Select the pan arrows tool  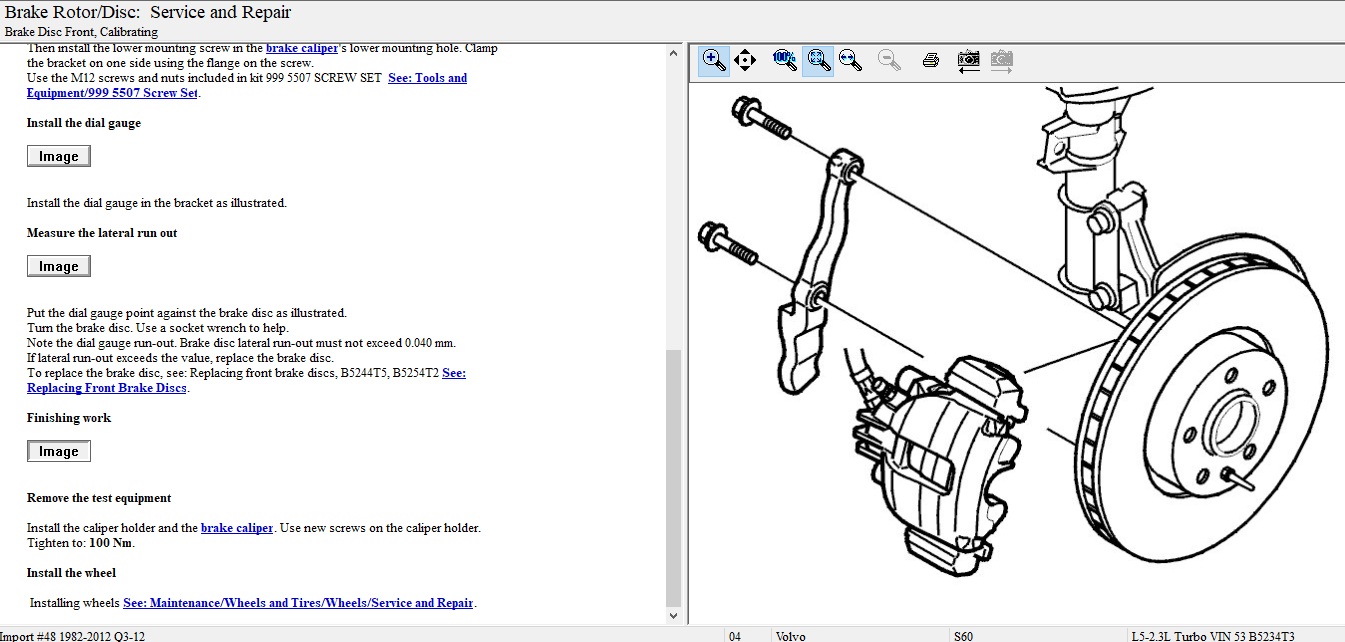click(745, 60)
